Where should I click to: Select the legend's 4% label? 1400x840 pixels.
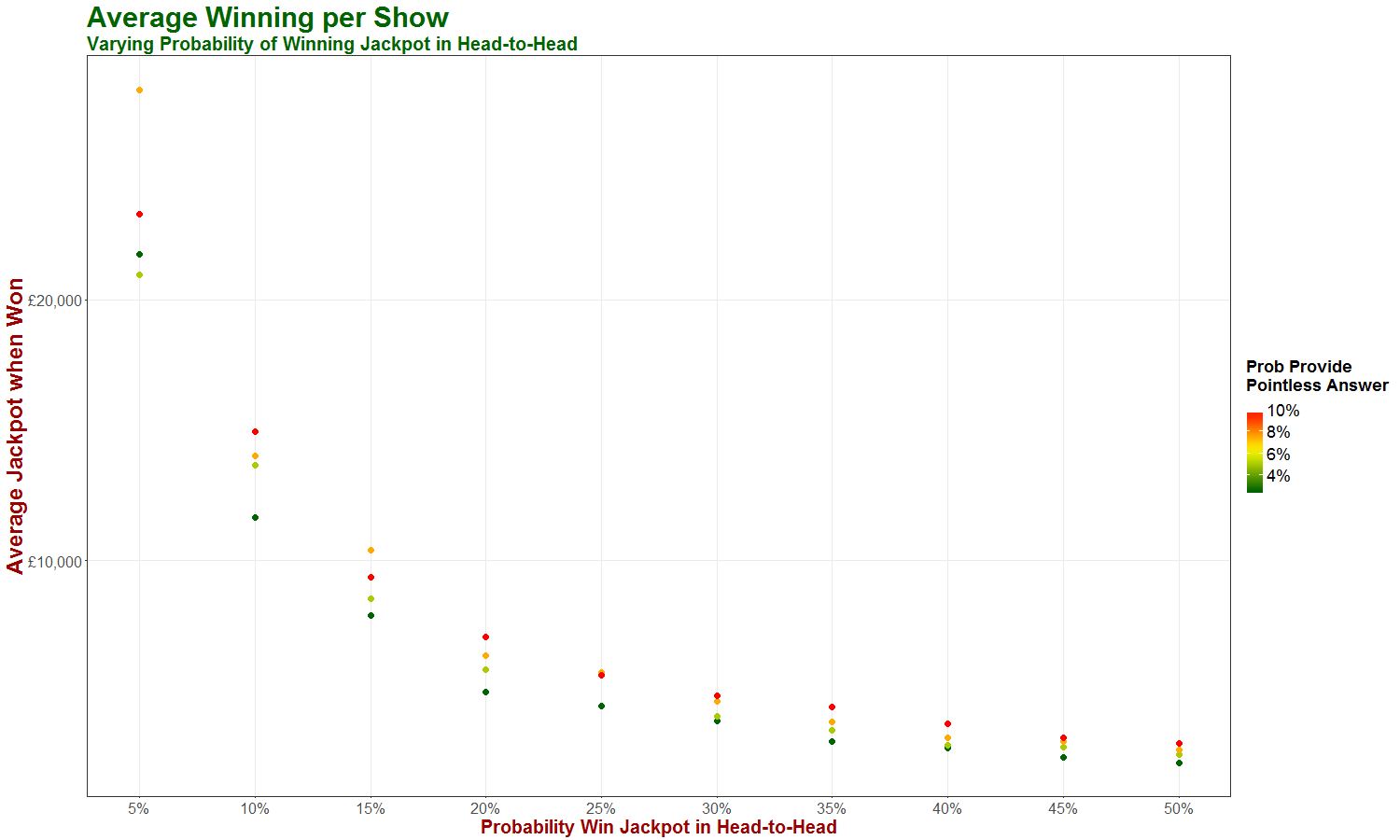tap(1279, 476)
